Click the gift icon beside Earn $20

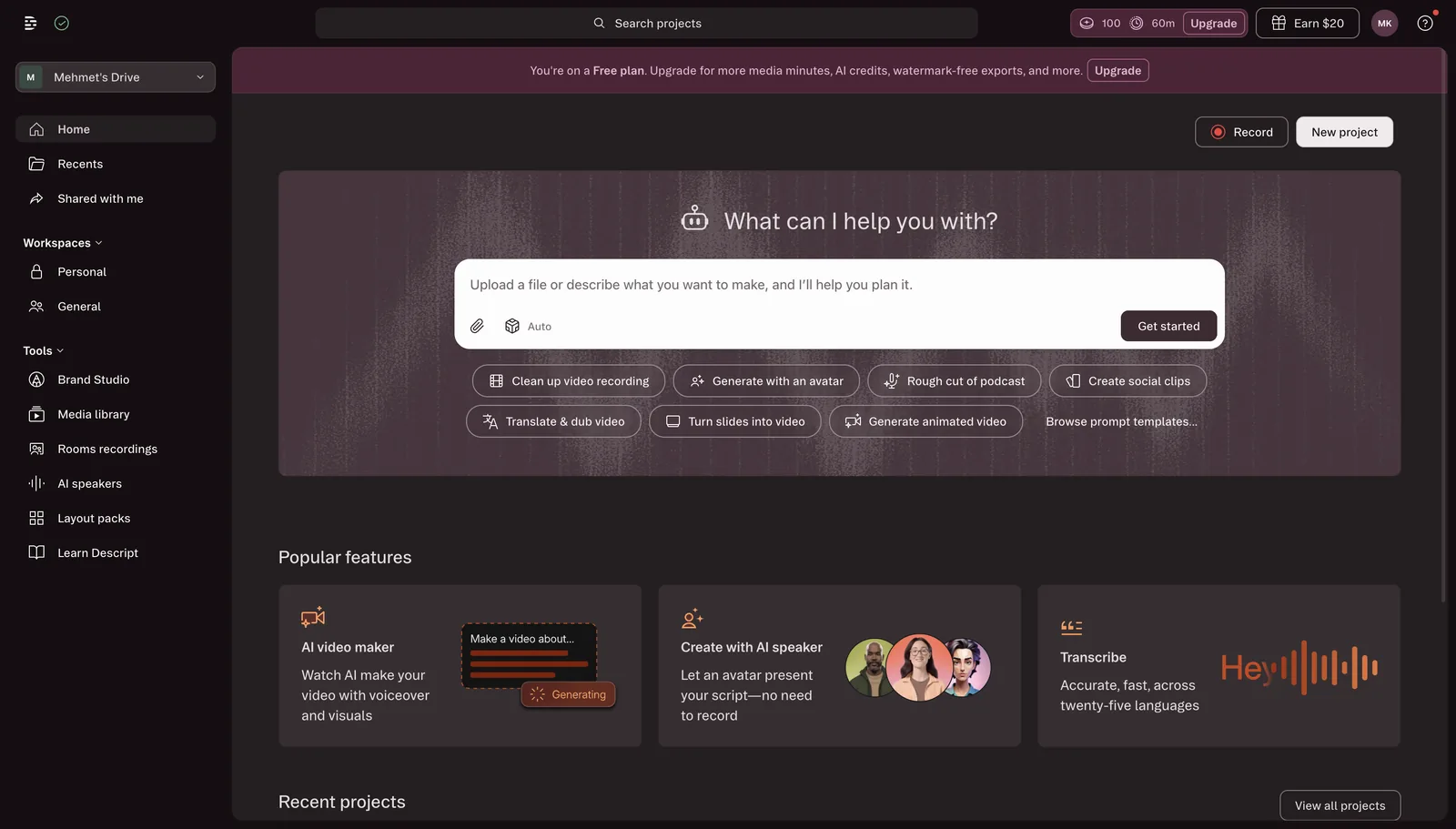click(1279, 23)
